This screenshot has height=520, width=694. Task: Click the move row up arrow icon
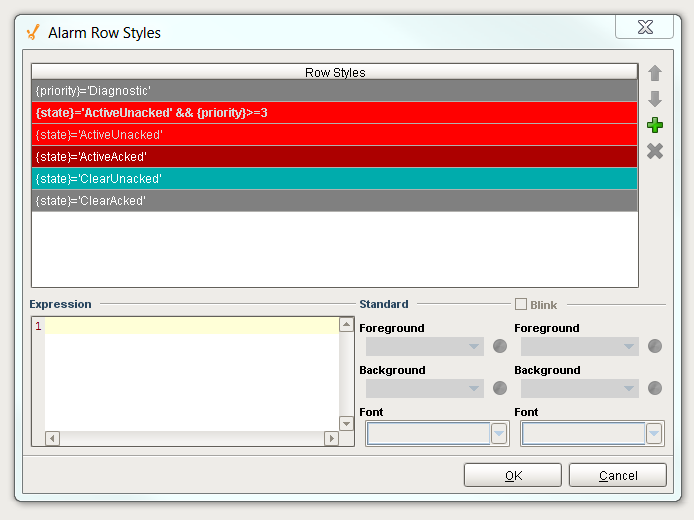[655, 73]
